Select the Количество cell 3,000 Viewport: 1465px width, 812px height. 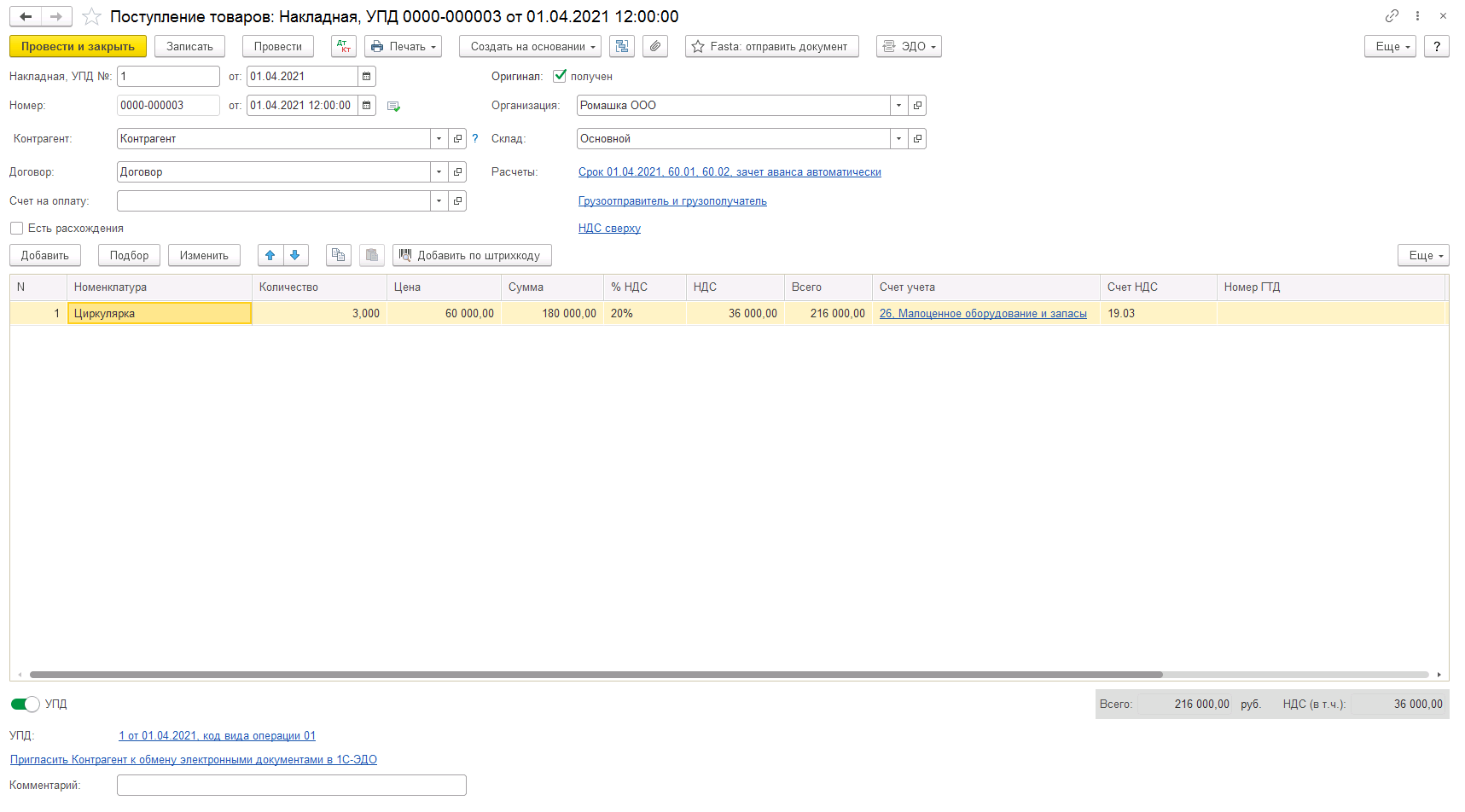pos(319,313)
